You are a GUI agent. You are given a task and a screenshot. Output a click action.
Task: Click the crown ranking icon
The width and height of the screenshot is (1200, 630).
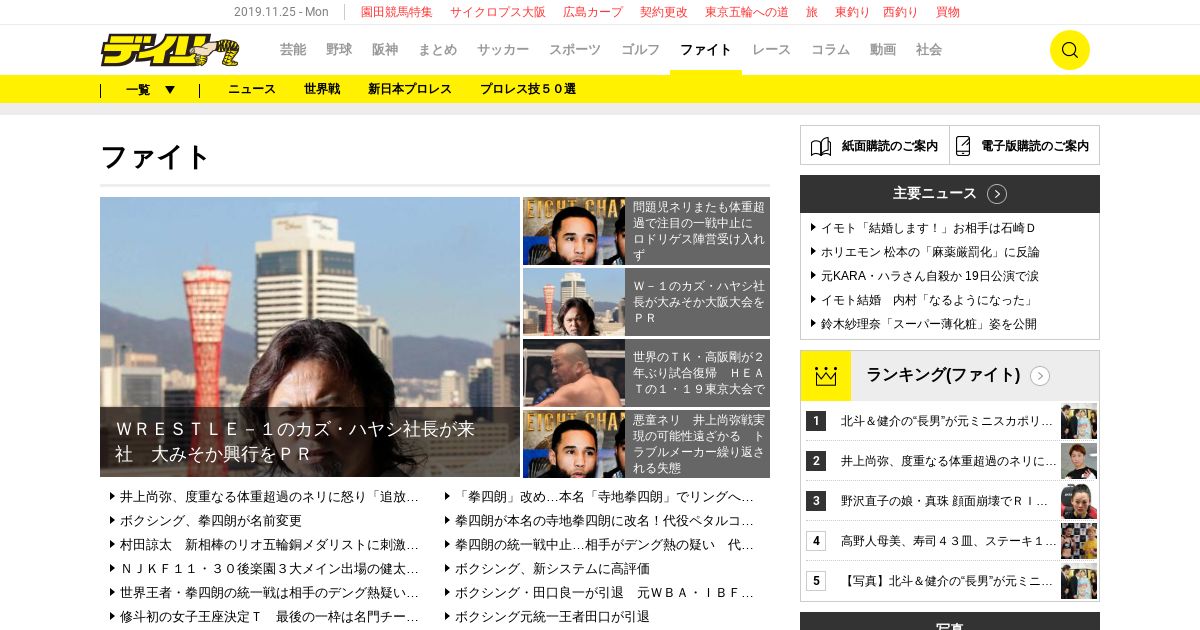[x=825, y=376]
